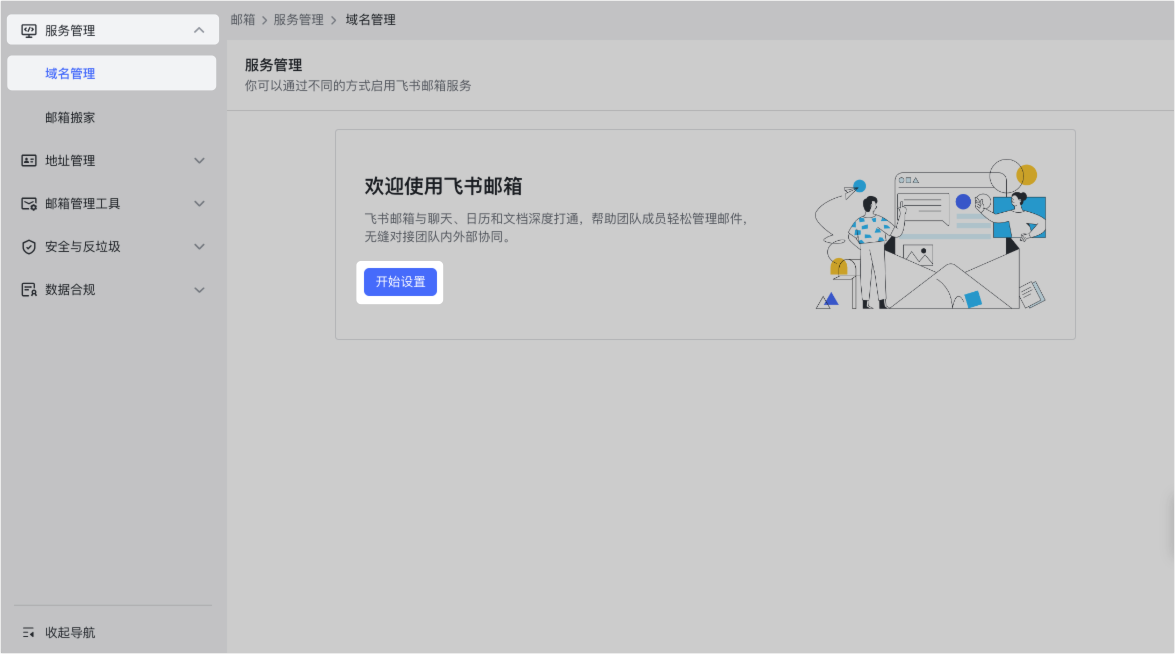Select 域名管理 in the sidebar
The width and height of the screenshot is (1175, 654).
112,73
